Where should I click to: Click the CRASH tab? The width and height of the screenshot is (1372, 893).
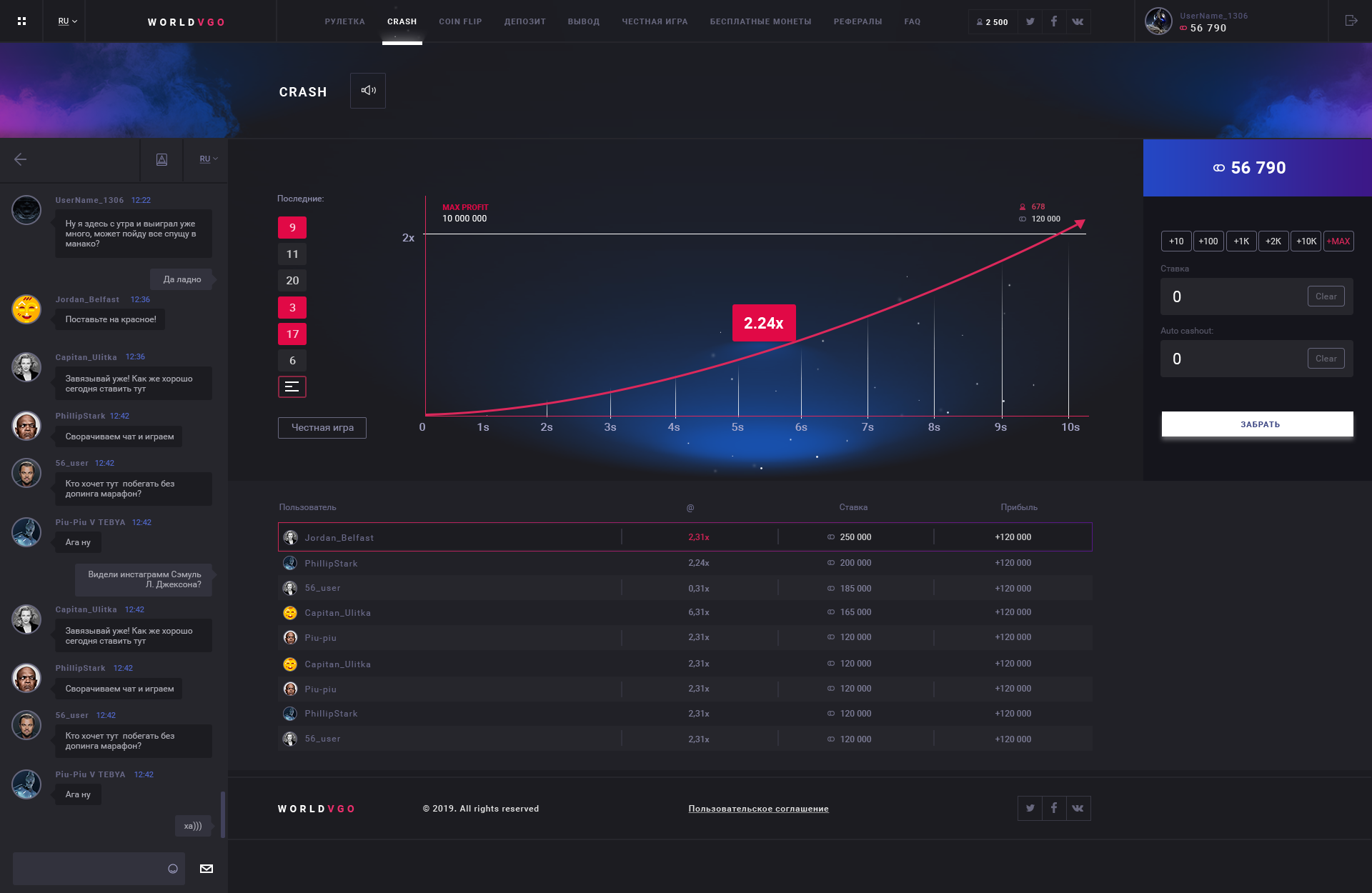click(x=401, y=20)
